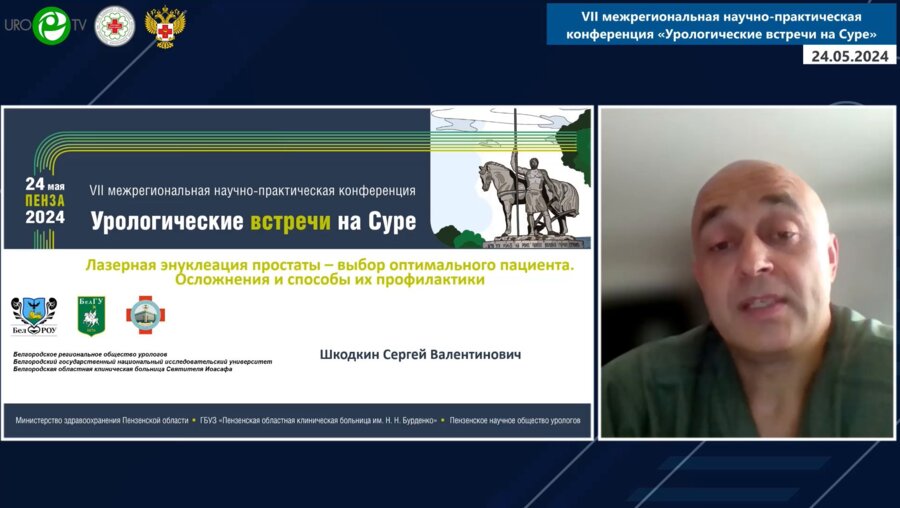
Task: Click the speaker webcam video panel
Action: [747, 273]
